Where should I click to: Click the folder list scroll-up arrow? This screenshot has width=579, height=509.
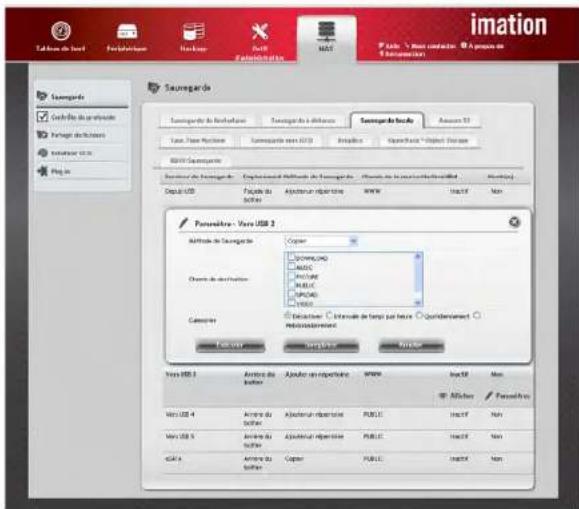point(418,256)
